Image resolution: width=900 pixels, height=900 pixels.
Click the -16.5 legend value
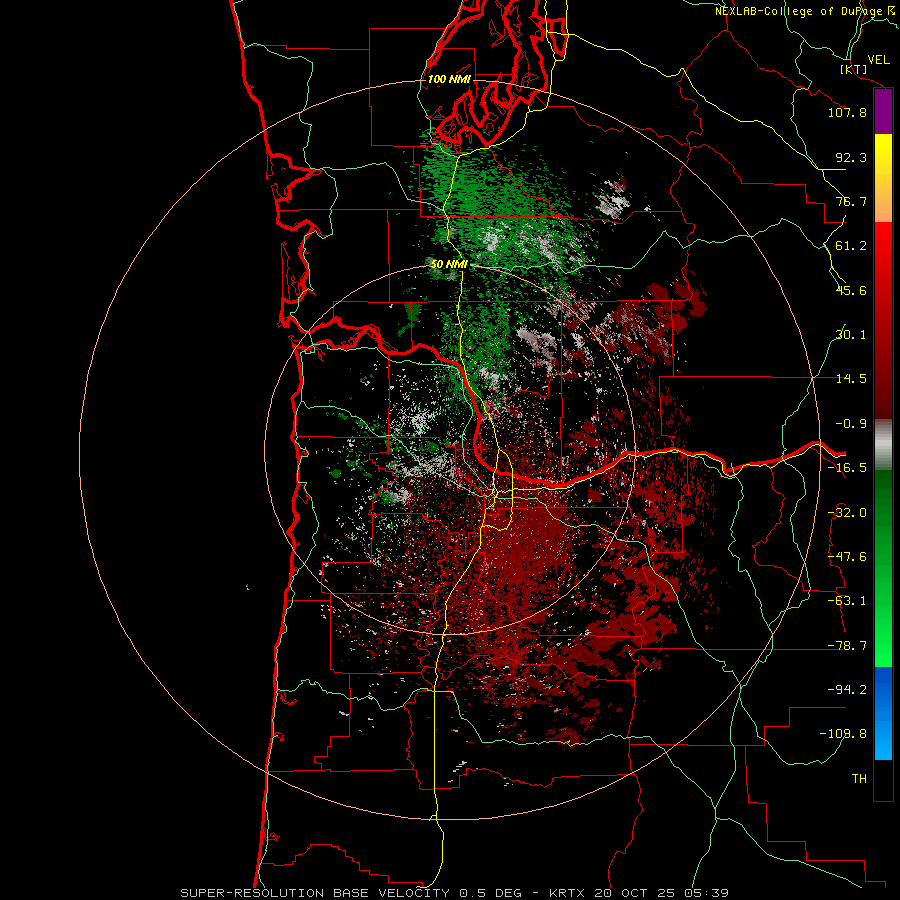[847, 468]
